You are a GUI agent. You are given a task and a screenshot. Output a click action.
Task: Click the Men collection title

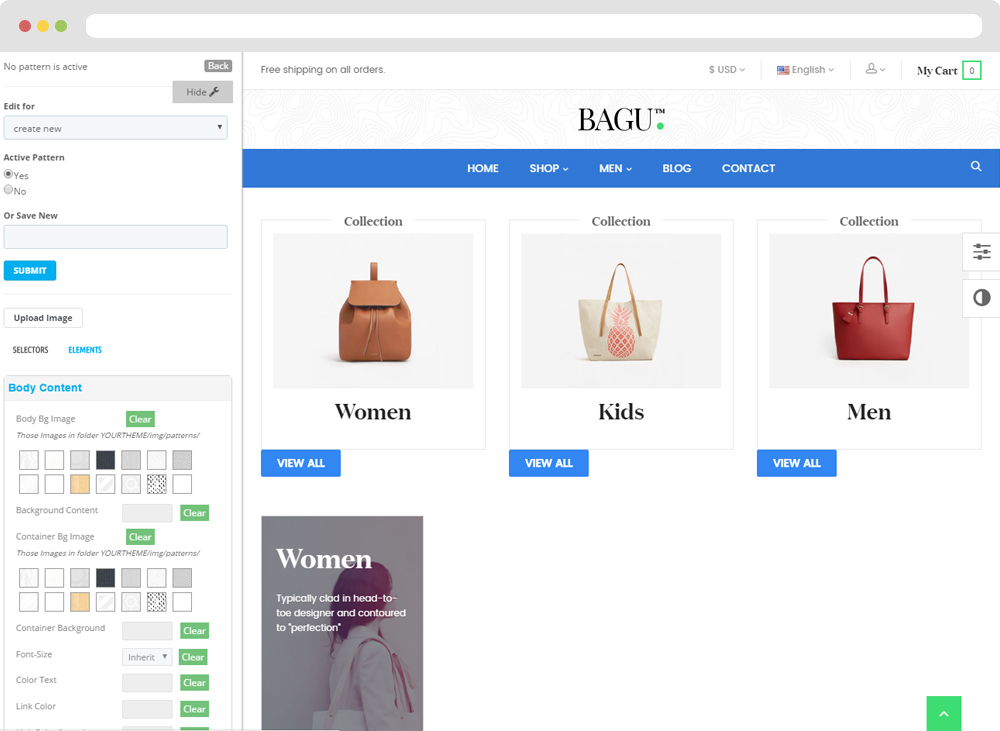[x=869, y=411]
